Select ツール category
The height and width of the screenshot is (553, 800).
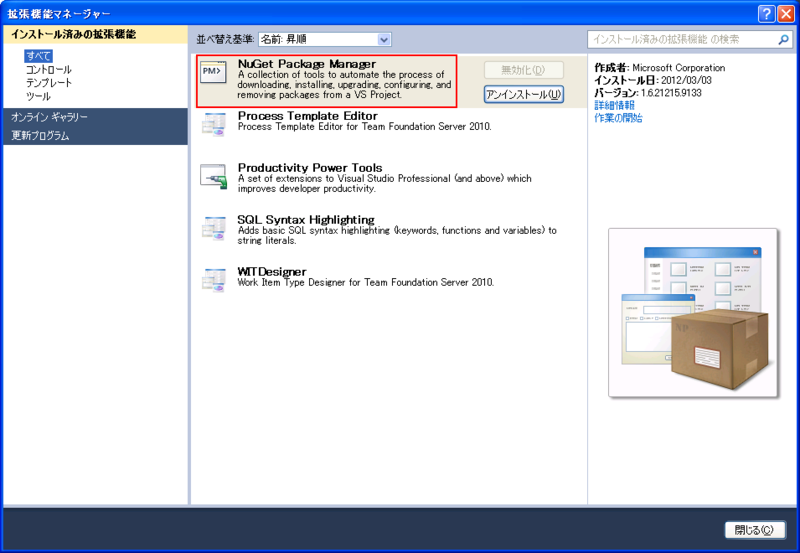click(38, 96)
